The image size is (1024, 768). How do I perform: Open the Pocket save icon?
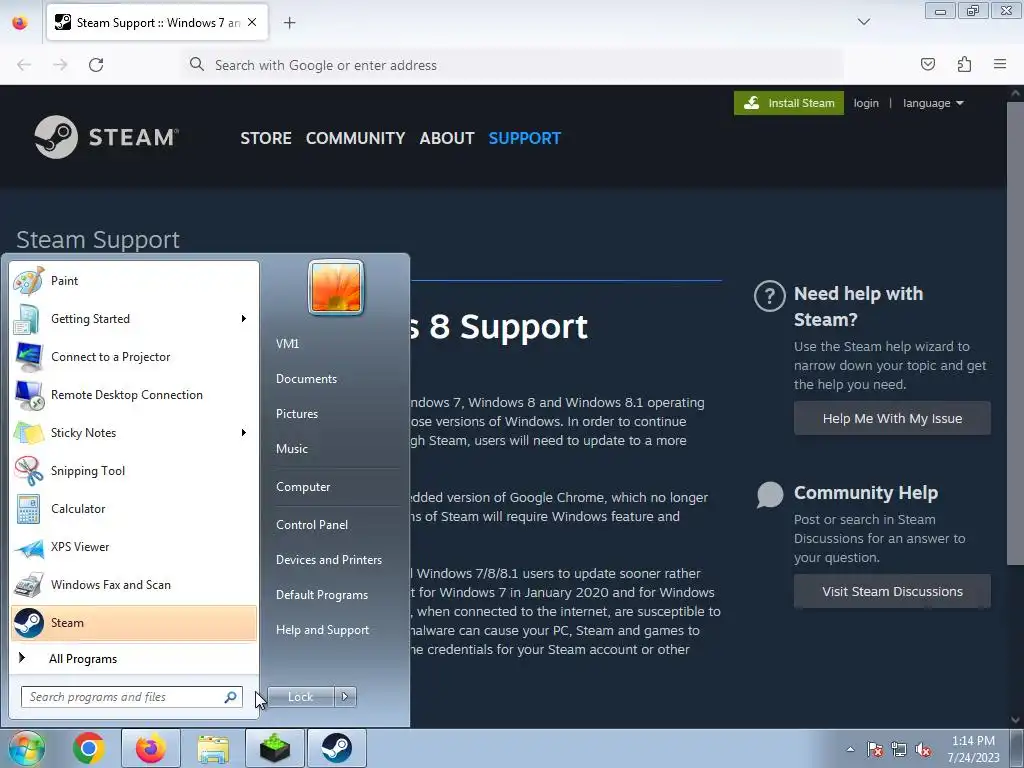[927, 64]
